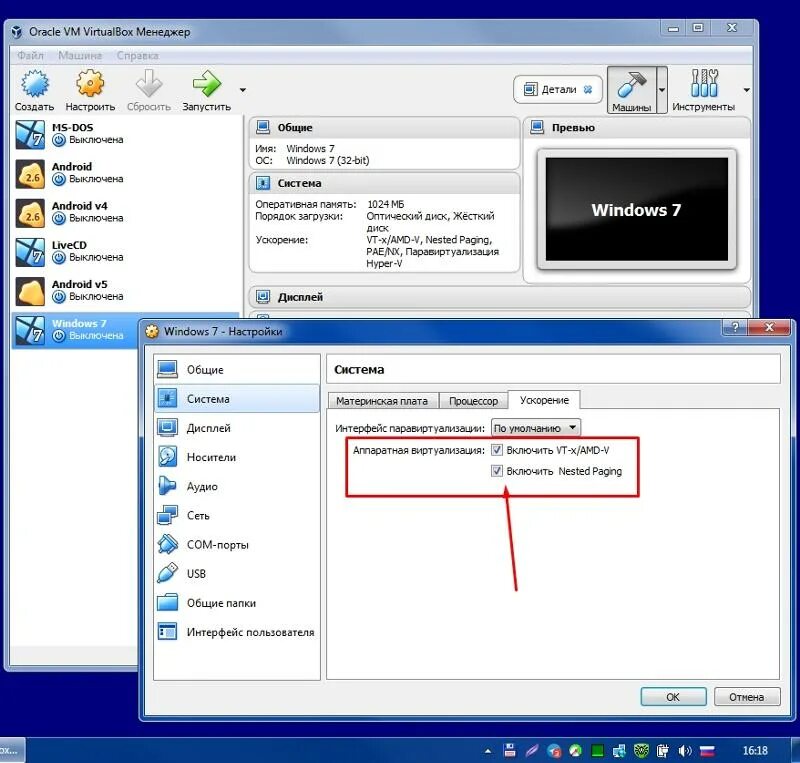Click the Windows 7 preview thumbnail

637,209
